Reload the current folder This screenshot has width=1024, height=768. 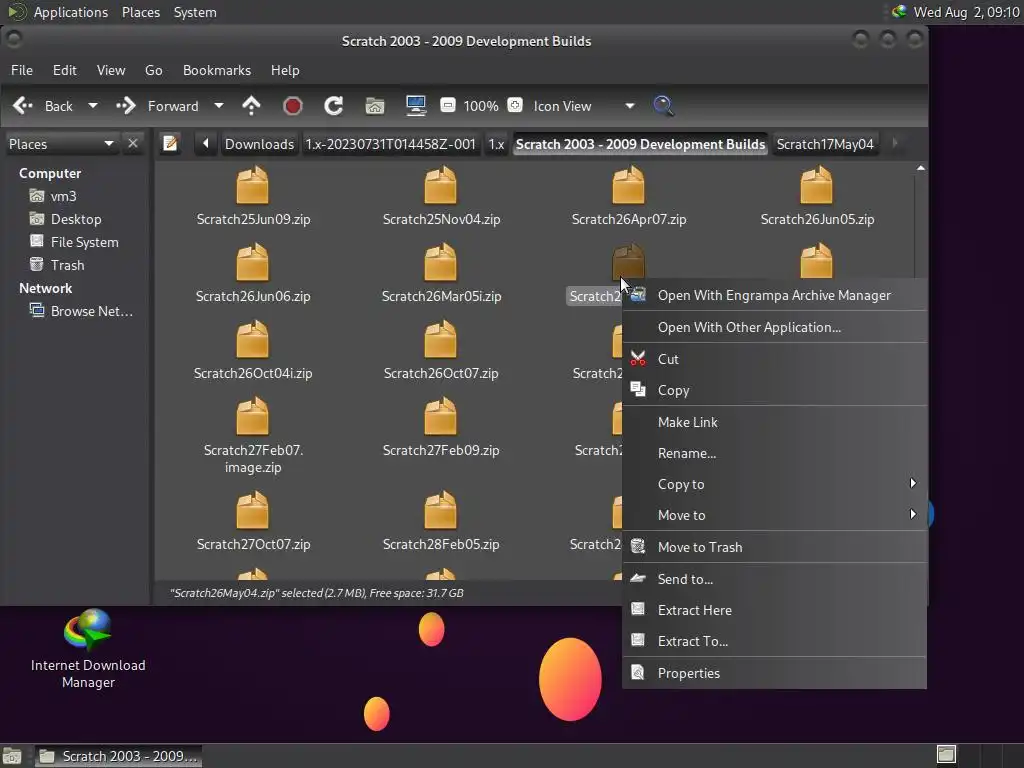334,106
